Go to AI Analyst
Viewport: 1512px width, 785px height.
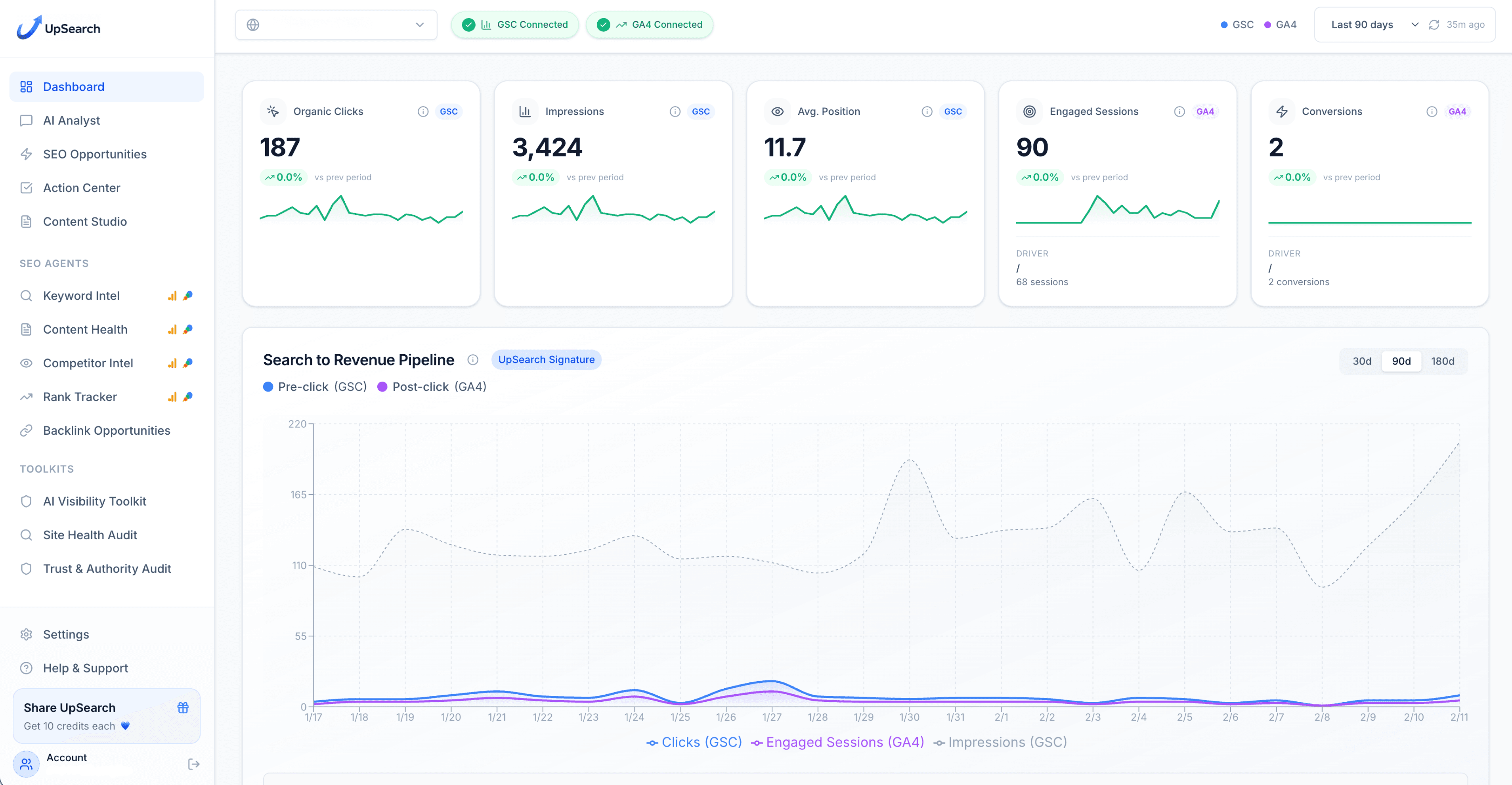(107, 120)
